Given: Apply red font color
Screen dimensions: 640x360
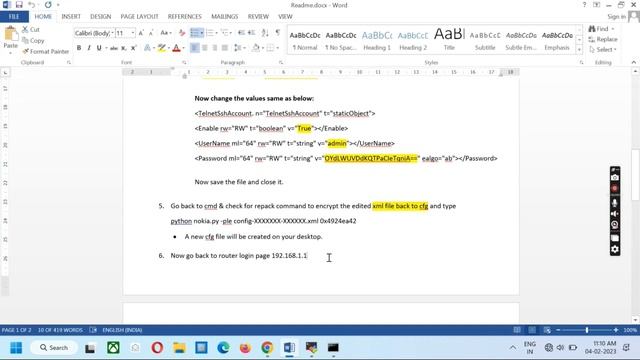Looking at the screenshot, I should 176,48.
